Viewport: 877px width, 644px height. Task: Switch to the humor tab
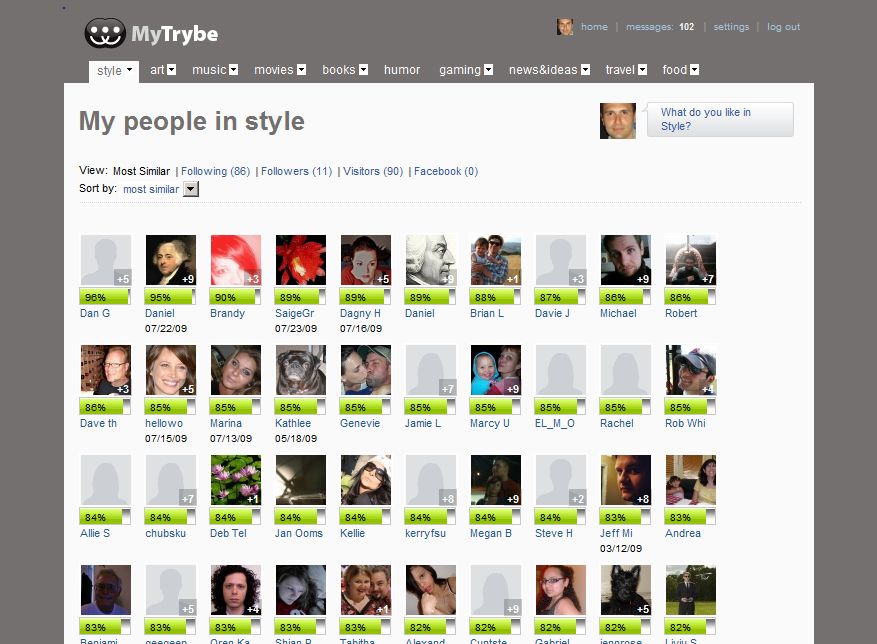(x=402, y=70)
